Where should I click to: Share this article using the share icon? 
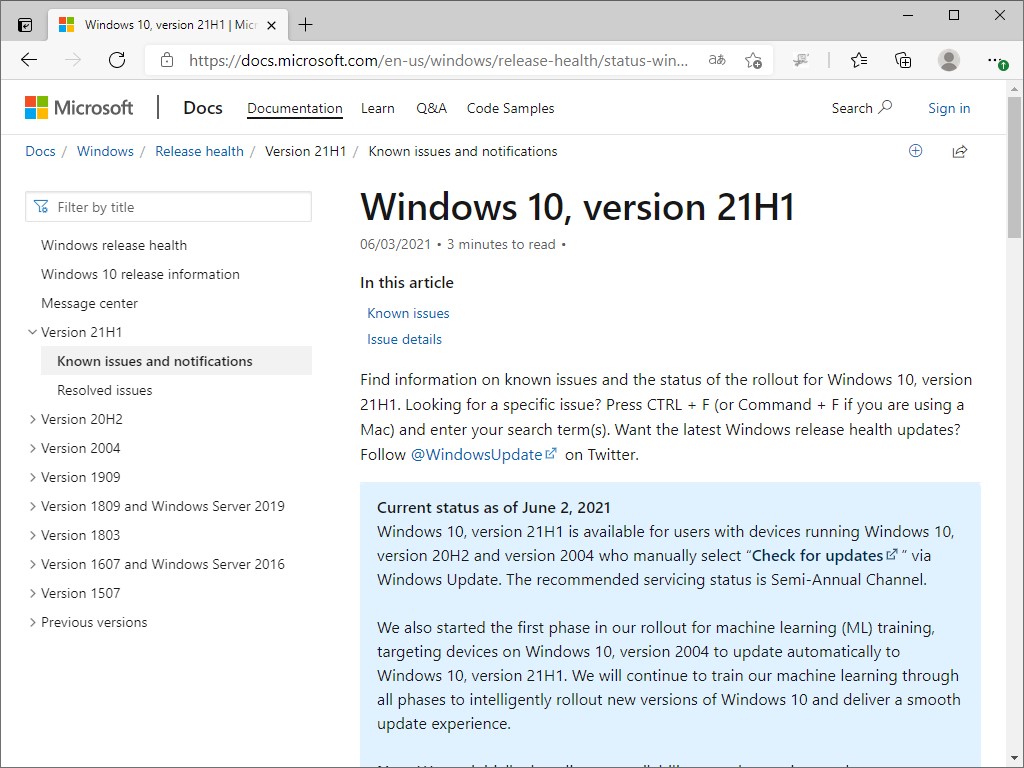point(959,151)
